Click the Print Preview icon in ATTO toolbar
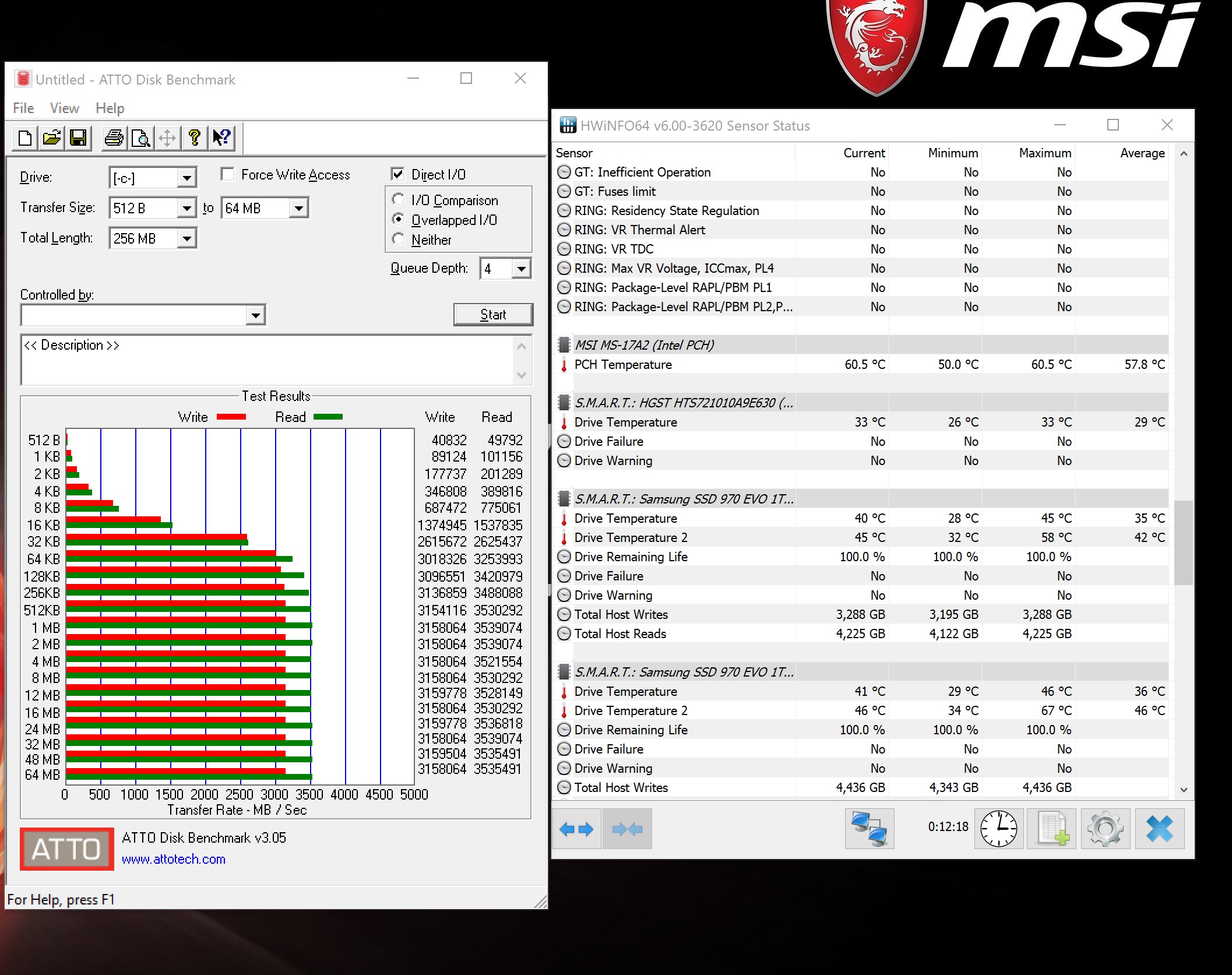The width and height of the screenshot is (1232, 975). 140,138
